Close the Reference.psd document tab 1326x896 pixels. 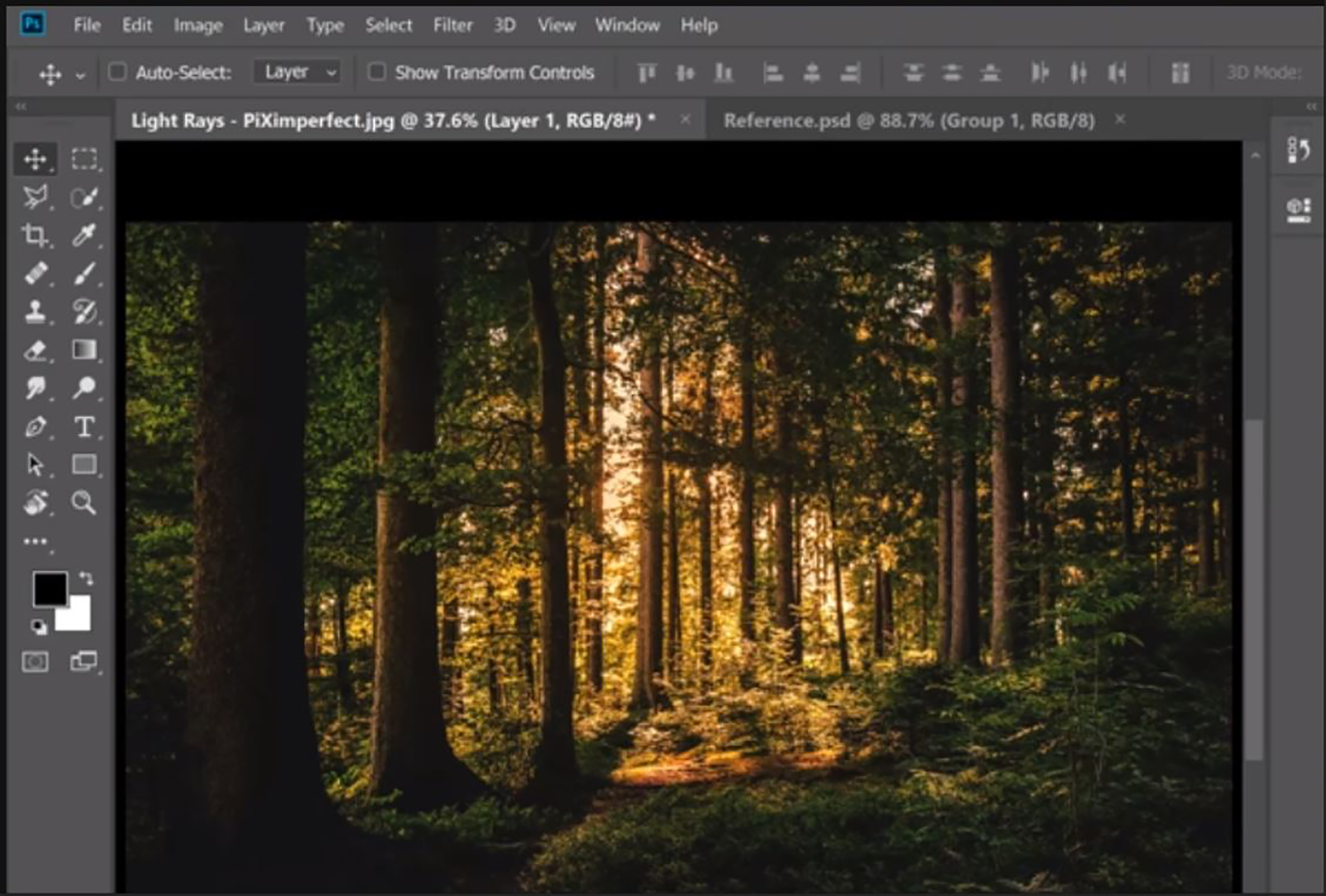click(1120, 119)
